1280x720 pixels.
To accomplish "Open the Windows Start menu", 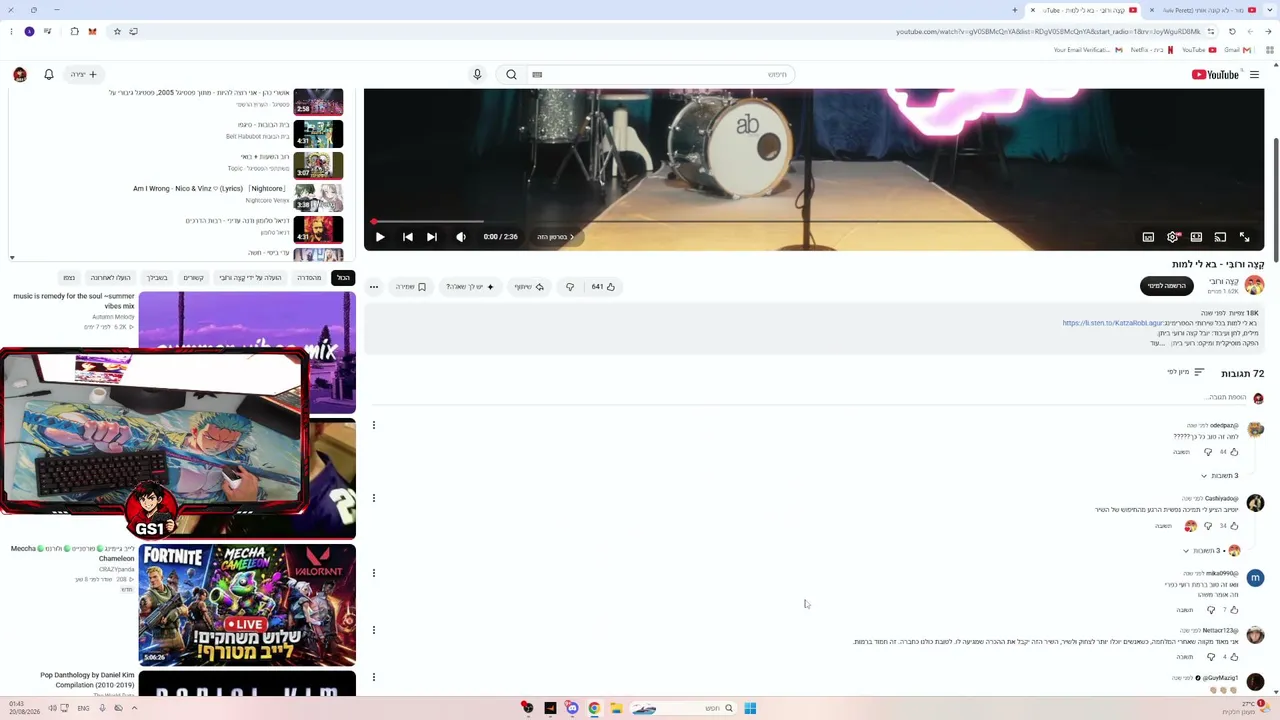I will pos(750,708).
